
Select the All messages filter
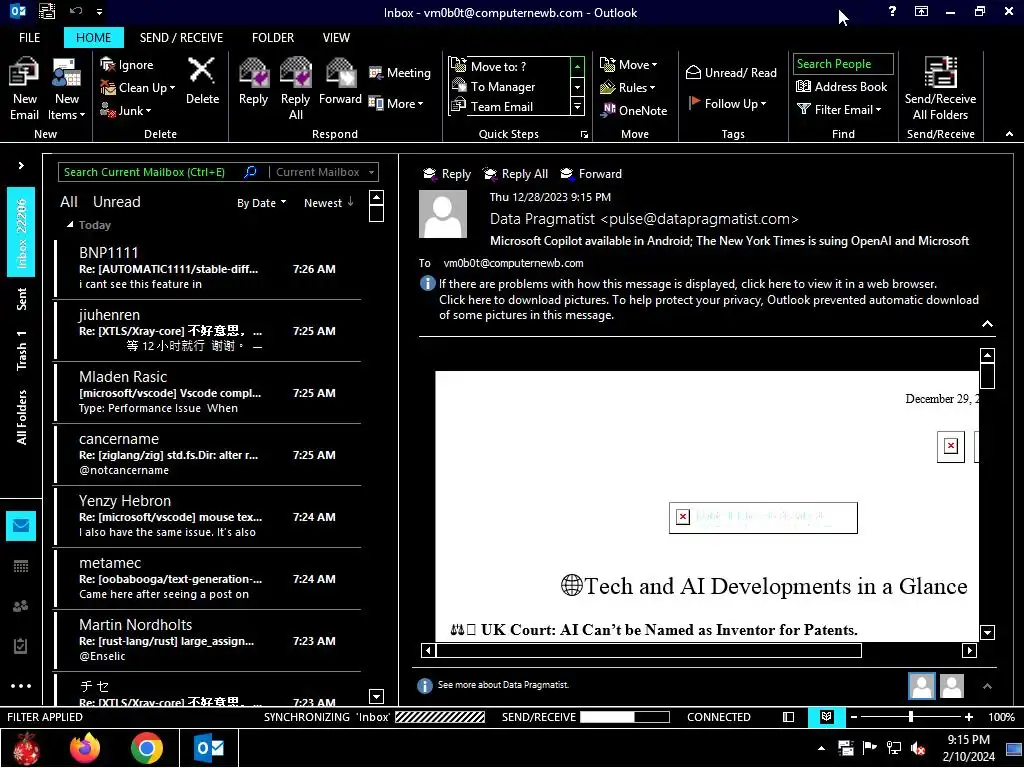point(69,202)
